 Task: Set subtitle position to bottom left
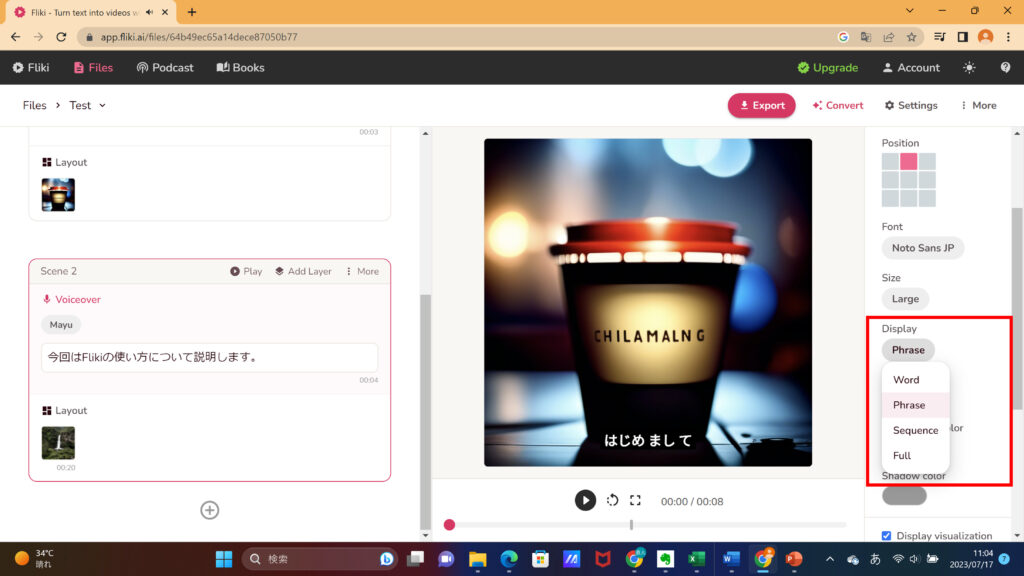click(x=890, y=198)
